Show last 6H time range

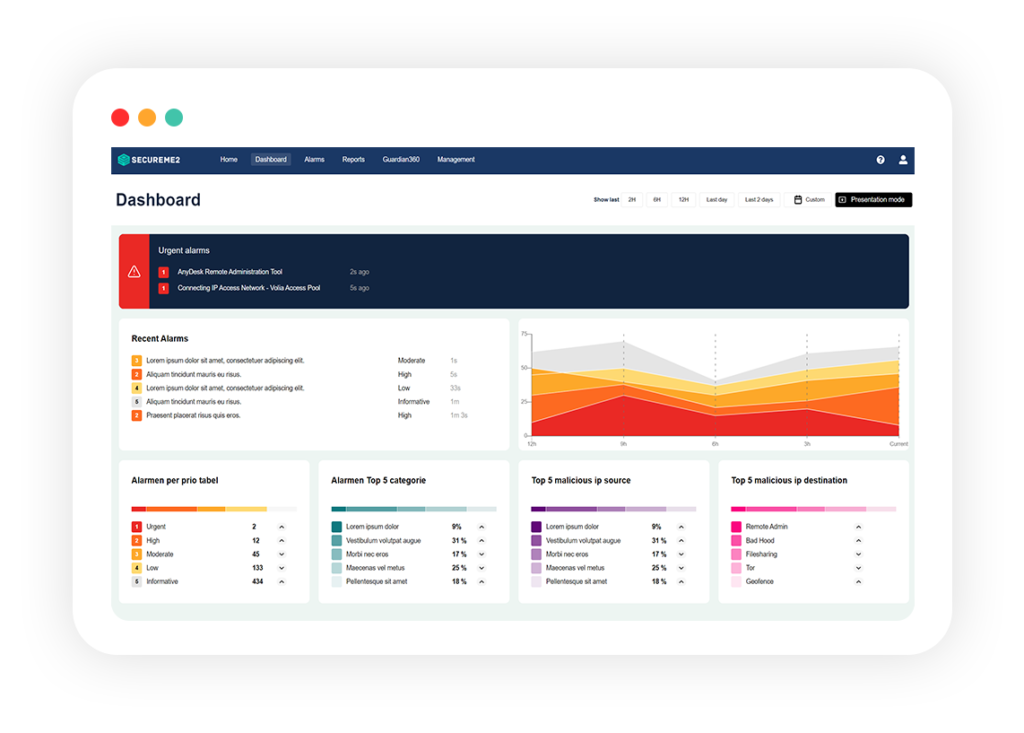(657, 200)
